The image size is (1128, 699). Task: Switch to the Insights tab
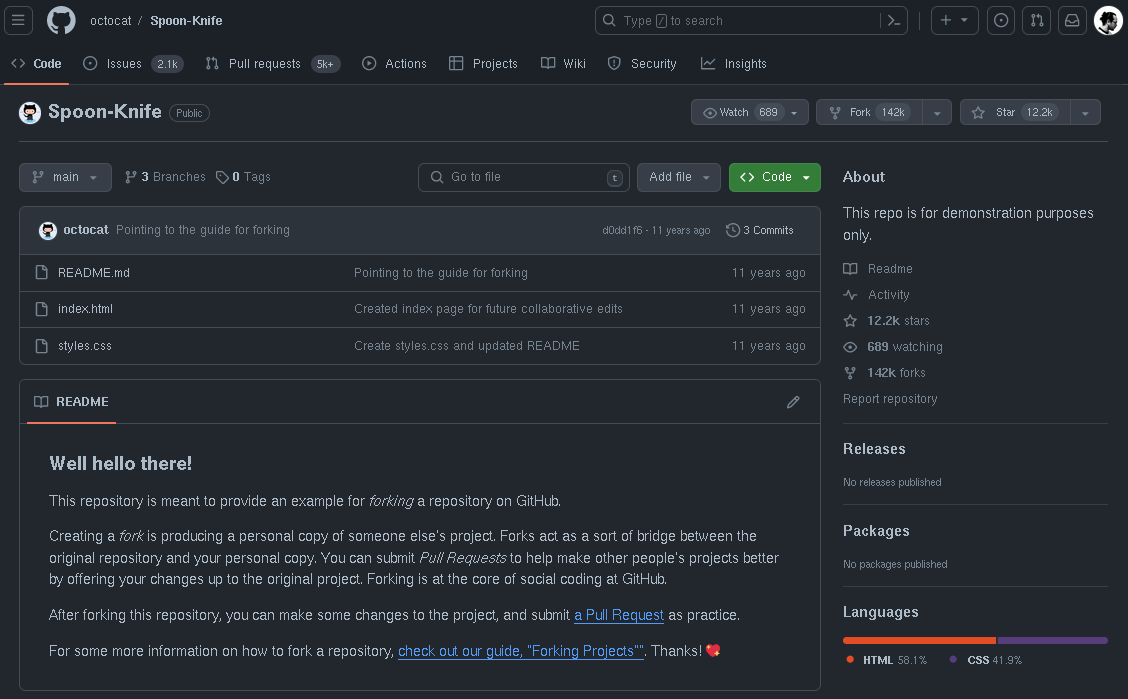point(734,64)
